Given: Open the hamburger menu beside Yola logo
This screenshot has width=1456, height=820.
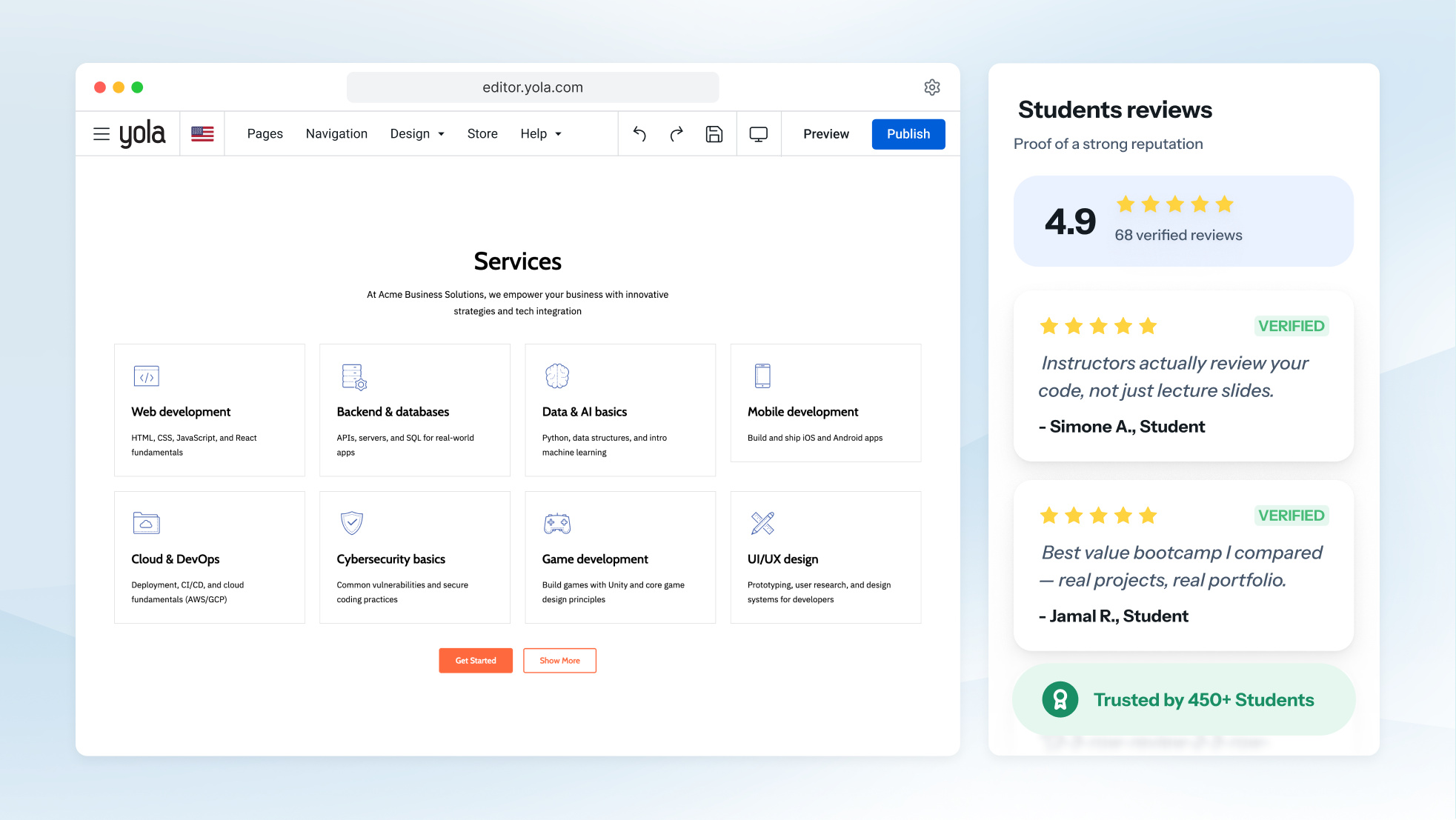Looking at the screenshot, I should [x=102, y=134].
